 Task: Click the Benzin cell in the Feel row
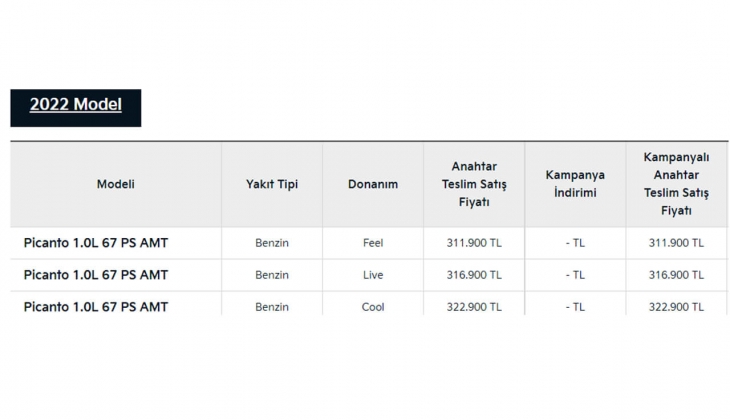(272, 243)
